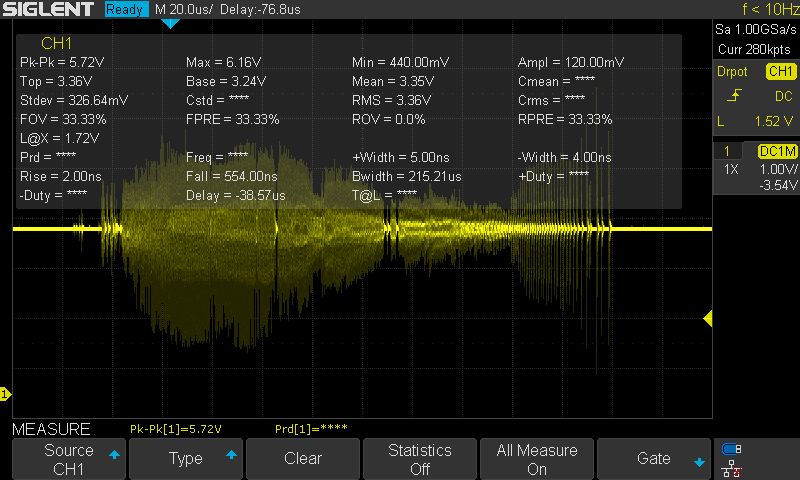Open the measurement Type selector

[x=185, y=459]
